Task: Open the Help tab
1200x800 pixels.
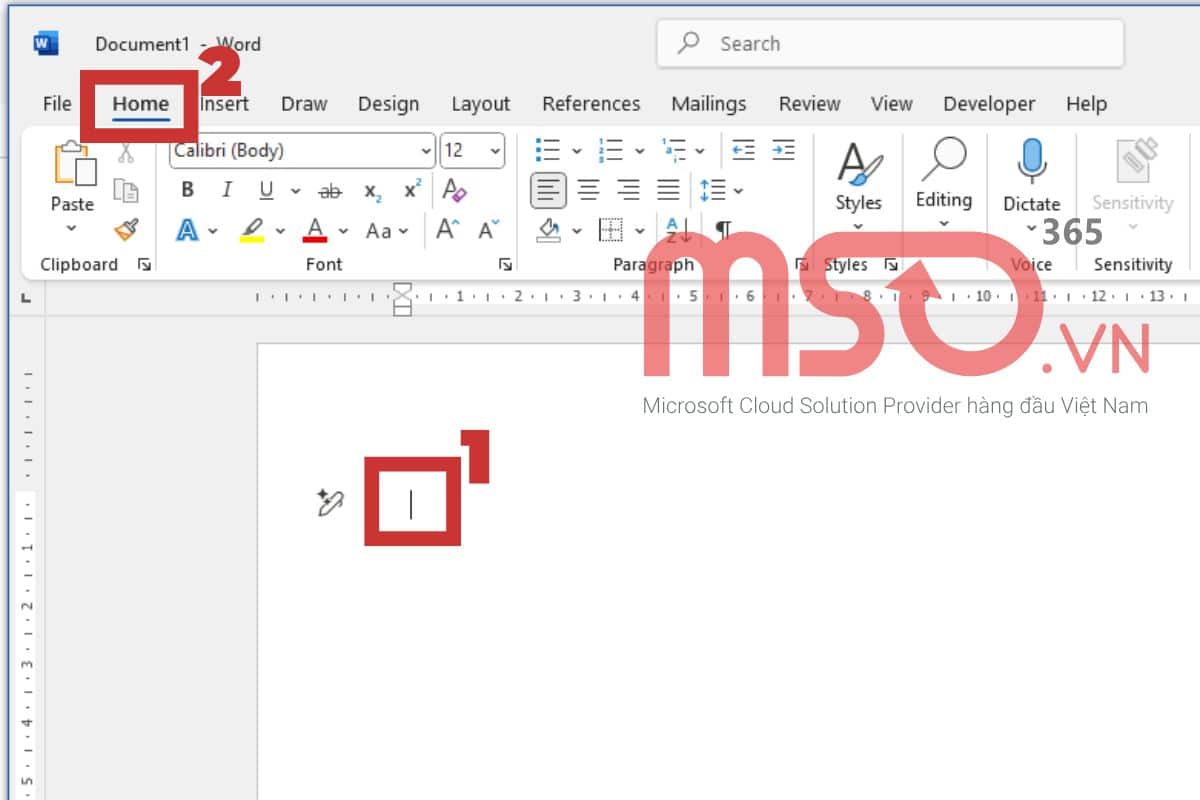Action: click(x=1086, y=104)
